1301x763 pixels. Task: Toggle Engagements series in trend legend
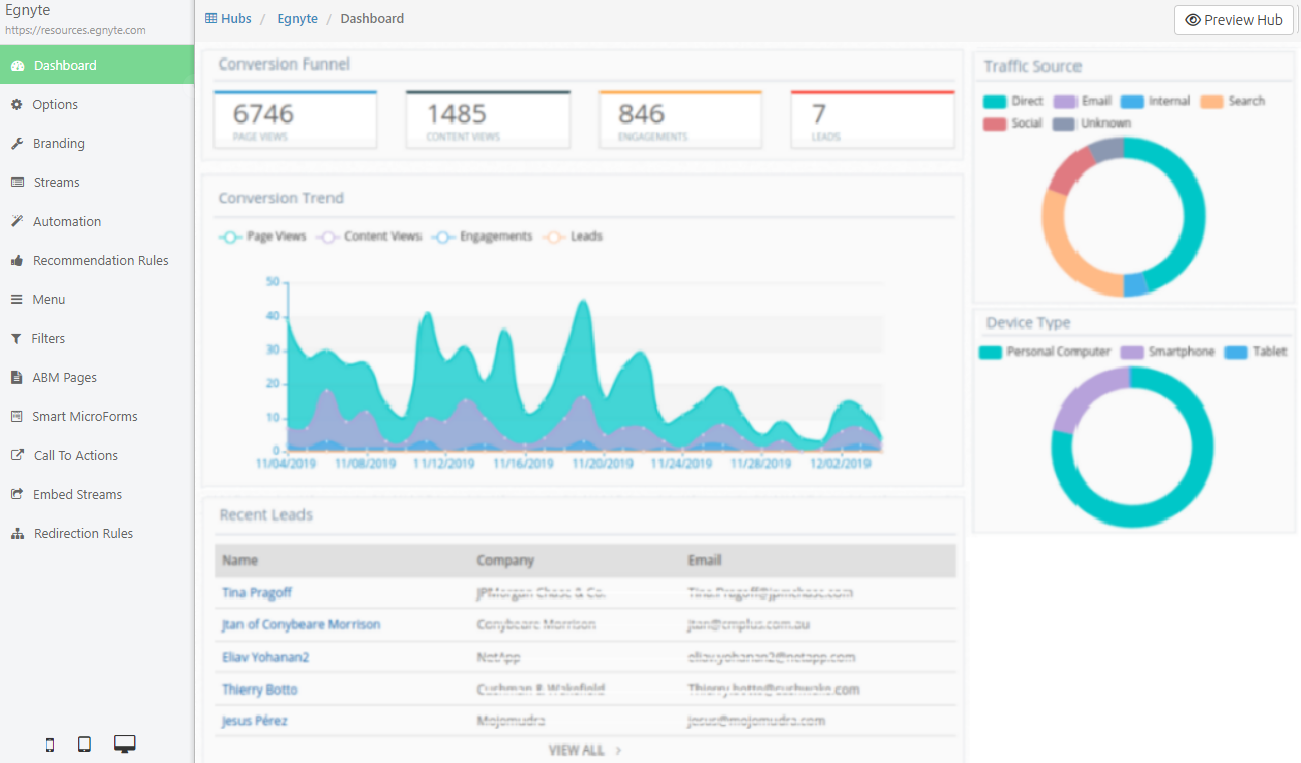[x=482, y=237]
